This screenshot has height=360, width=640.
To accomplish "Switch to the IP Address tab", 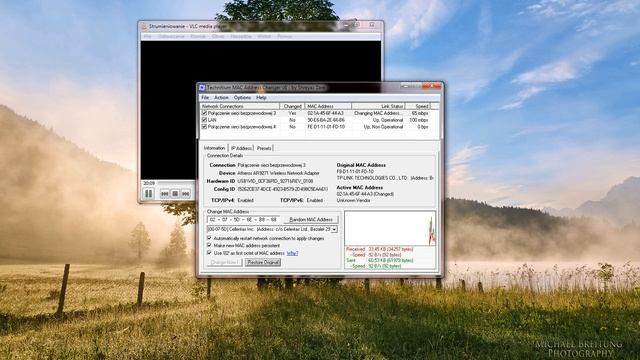I will [x=241, y=148].
